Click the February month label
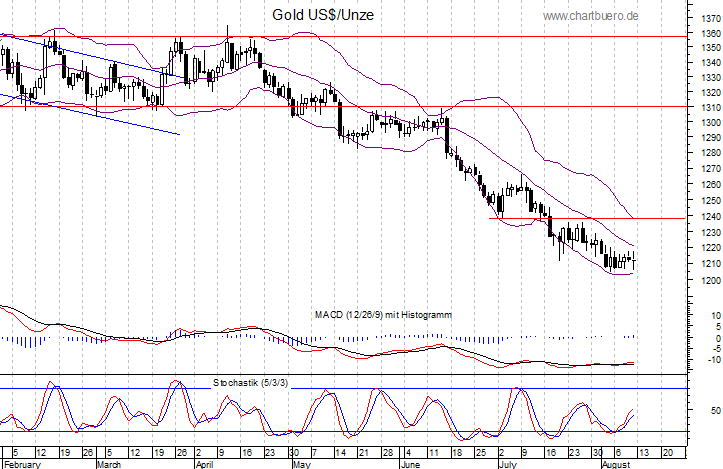This screenshot has height=469, width=723. click(23, 464)
